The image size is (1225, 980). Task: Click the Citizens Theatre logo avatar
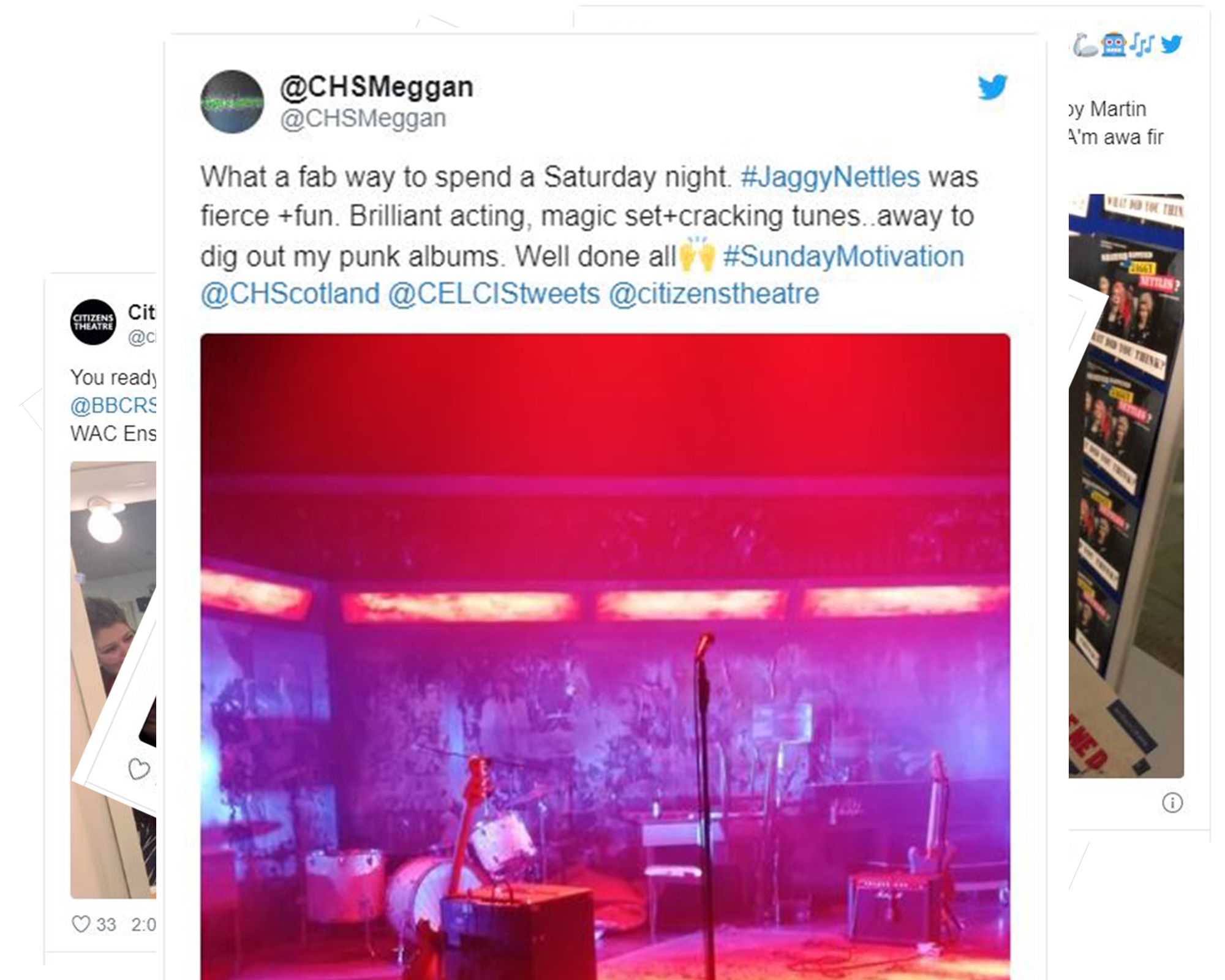92,322
